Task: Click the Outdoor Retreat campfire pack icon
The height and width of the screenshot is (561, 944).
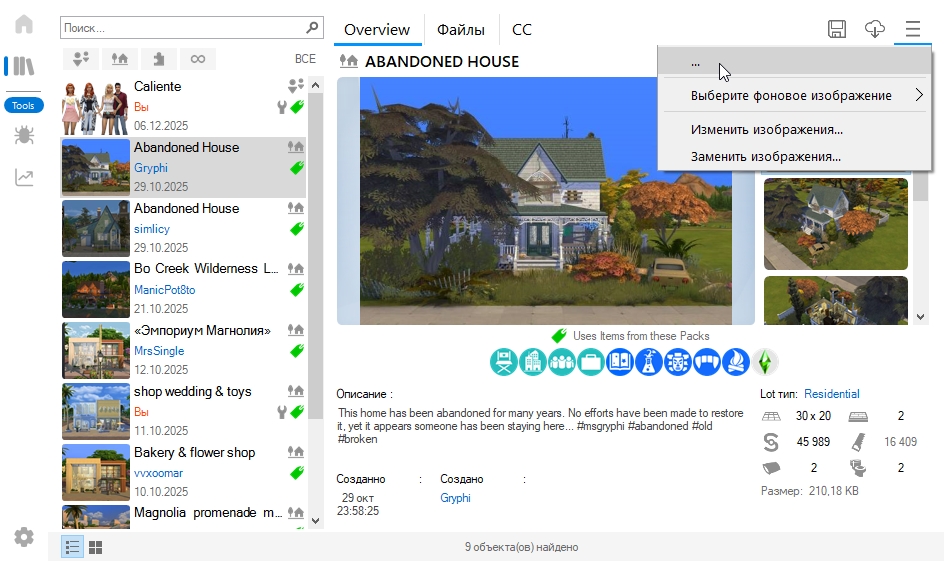Action: pyautogui.click(x=736, y=362)
